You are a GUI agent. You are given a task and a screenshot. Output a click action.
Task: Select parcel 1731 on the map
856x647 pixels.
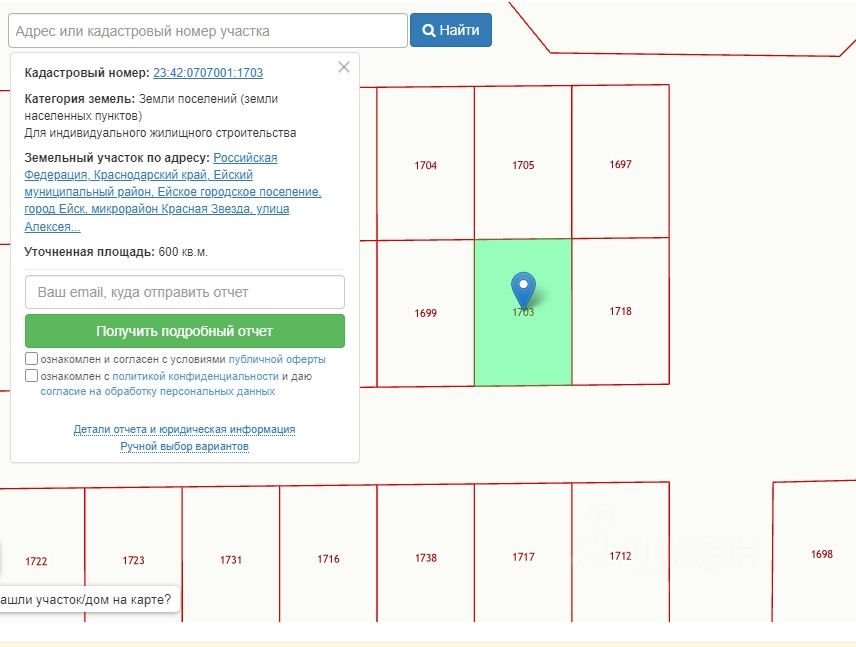[231, 560]
